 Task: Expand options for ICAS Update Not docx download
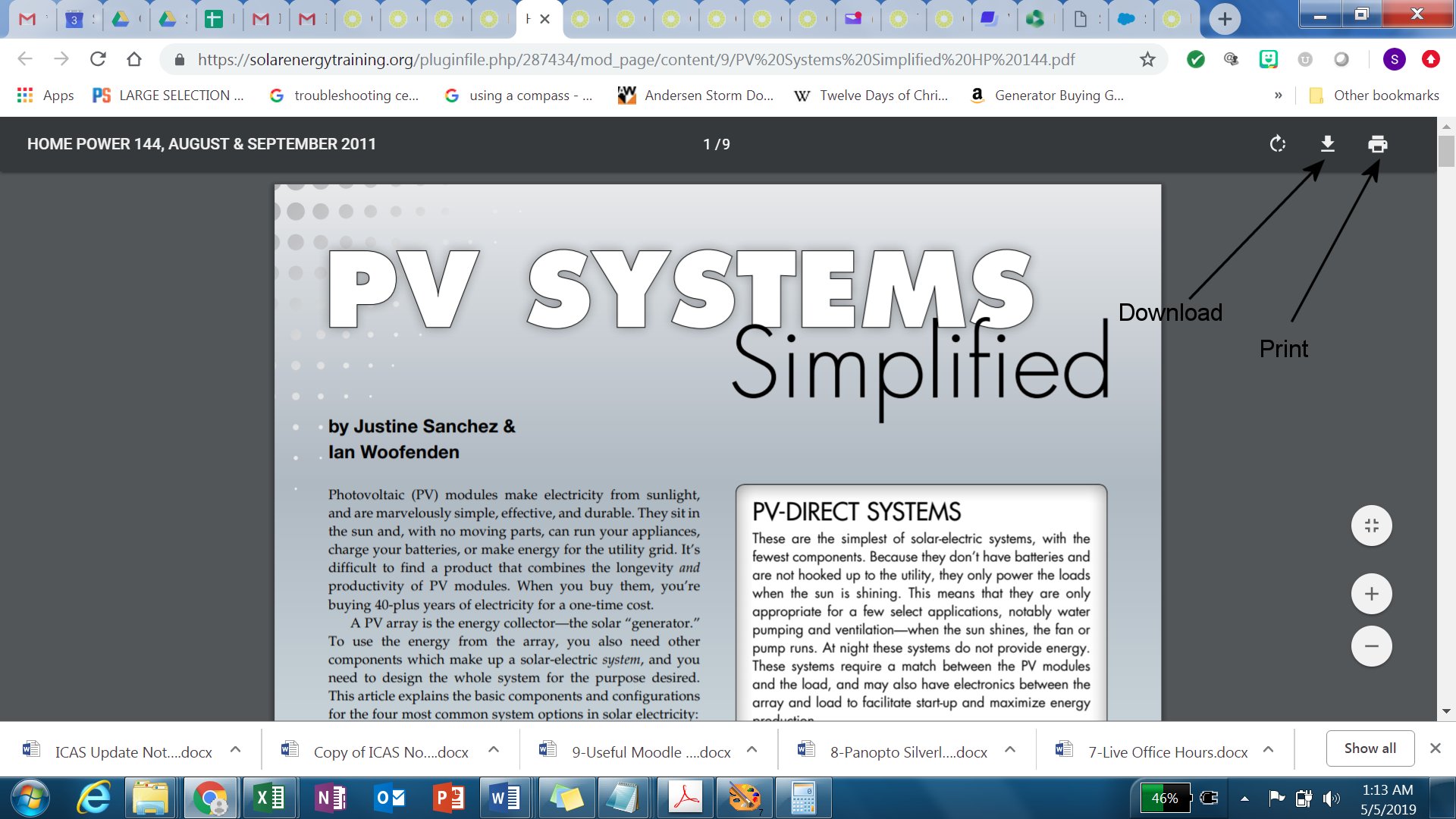236,750
